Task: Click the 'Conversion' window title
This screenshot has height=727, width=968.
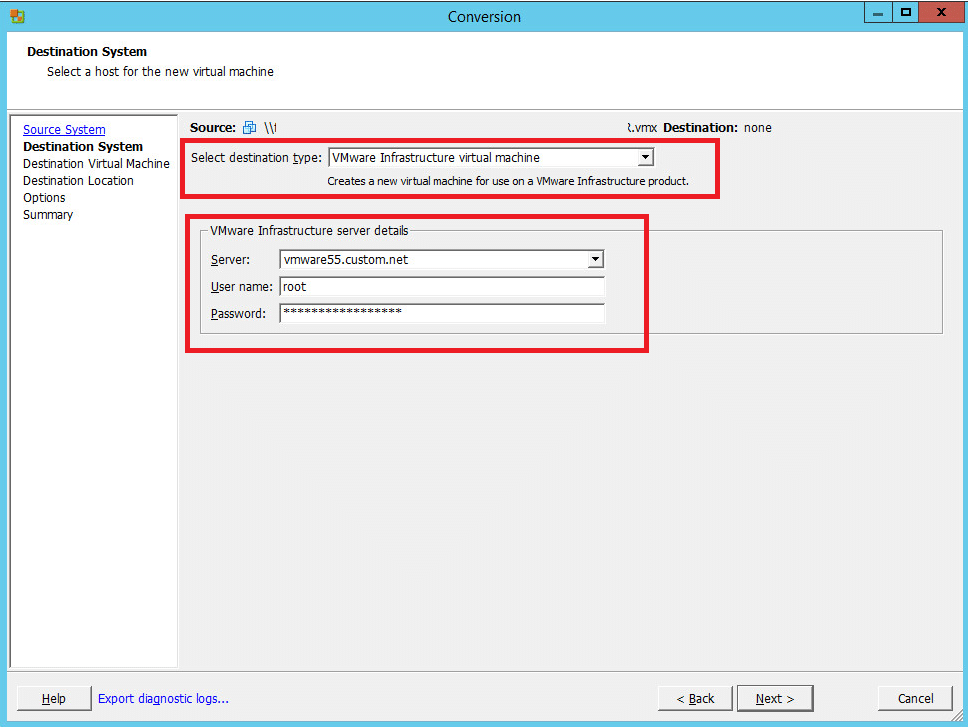Action: click(484, 17)
